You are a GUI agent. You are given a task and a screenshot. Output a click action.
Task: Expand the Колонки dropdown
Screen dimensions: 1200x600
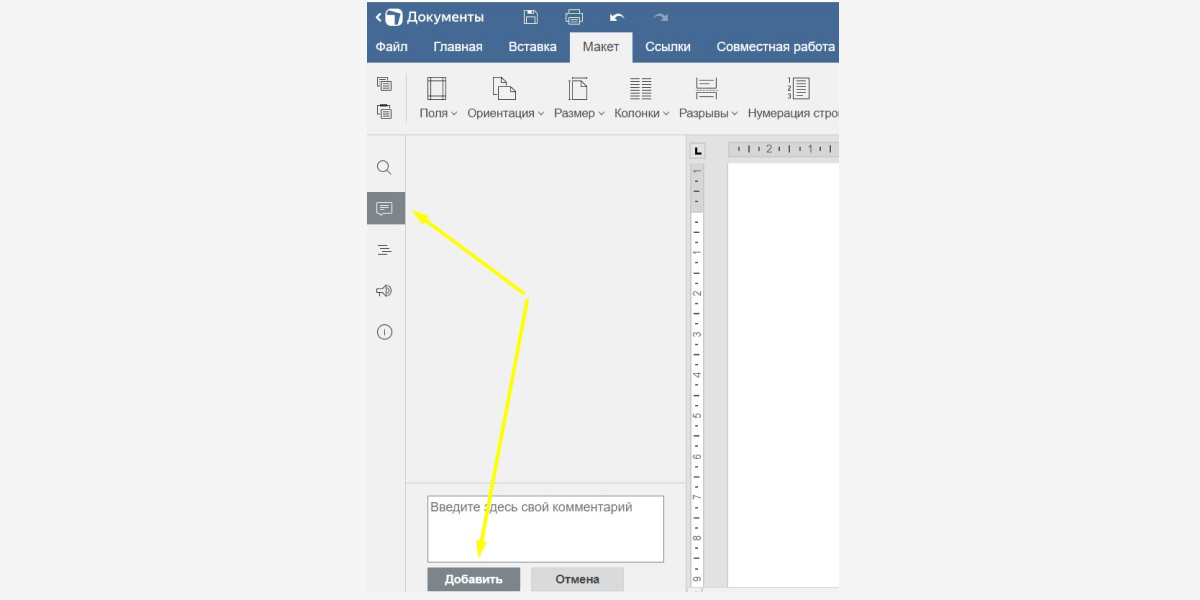[641, 99]
